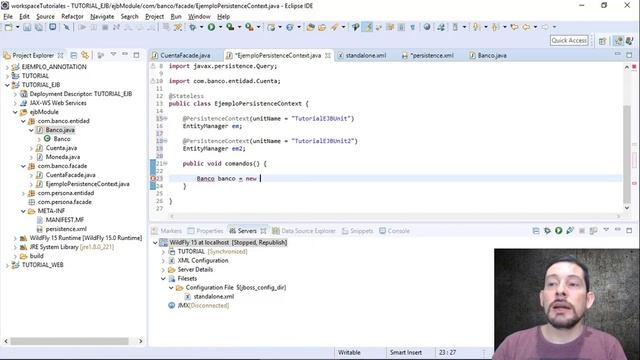Click the Project Explorer horizontal scrollbar
The width and height of the screenshot is (640, 360).
coord(69,341)
